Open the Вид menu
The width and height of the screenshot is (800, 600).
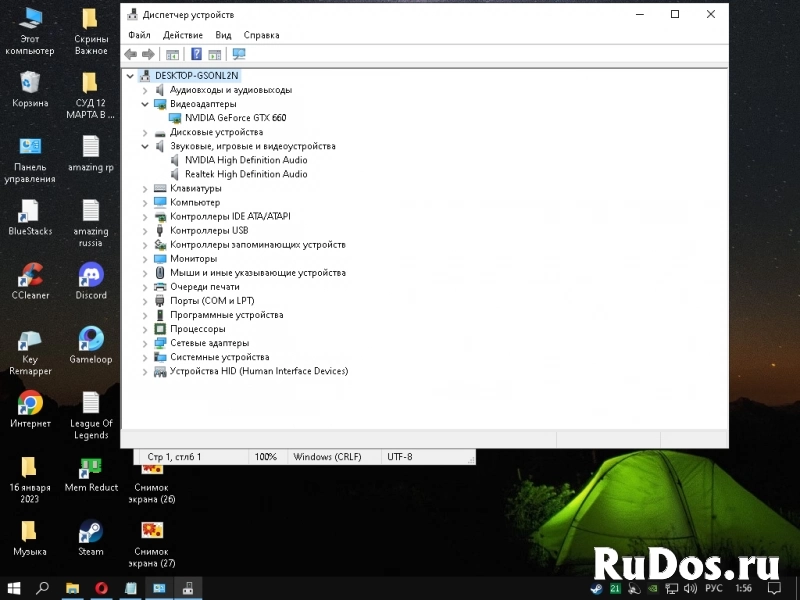tap(224, 34)
